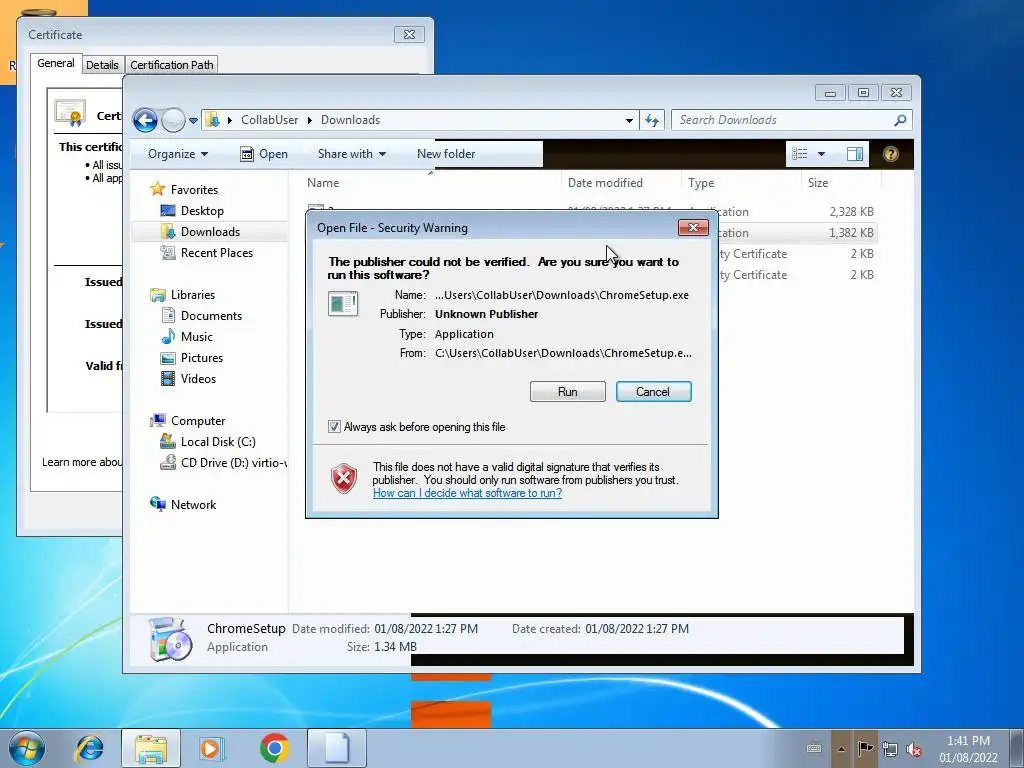Go back in Explorer with Back arrow
1024x768 pixels.
tap(145, 120)
